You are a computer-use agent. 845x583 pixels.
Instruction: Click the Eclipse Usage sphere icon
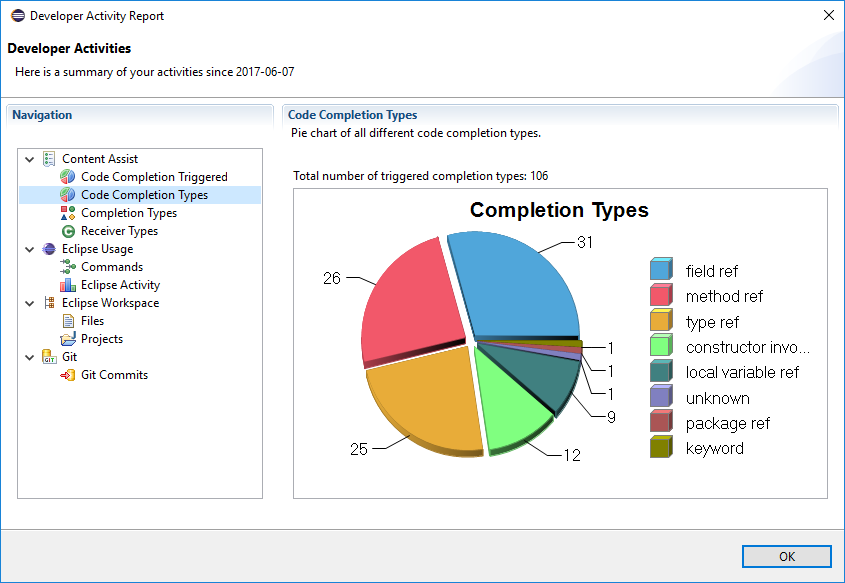[49, 249]
